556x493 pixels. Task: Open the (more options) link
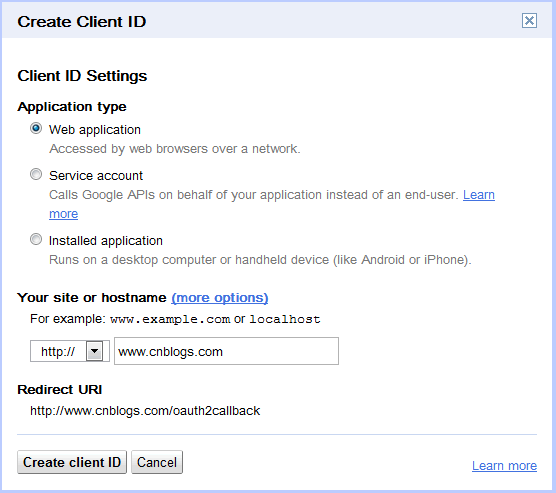tap(220, 298)
